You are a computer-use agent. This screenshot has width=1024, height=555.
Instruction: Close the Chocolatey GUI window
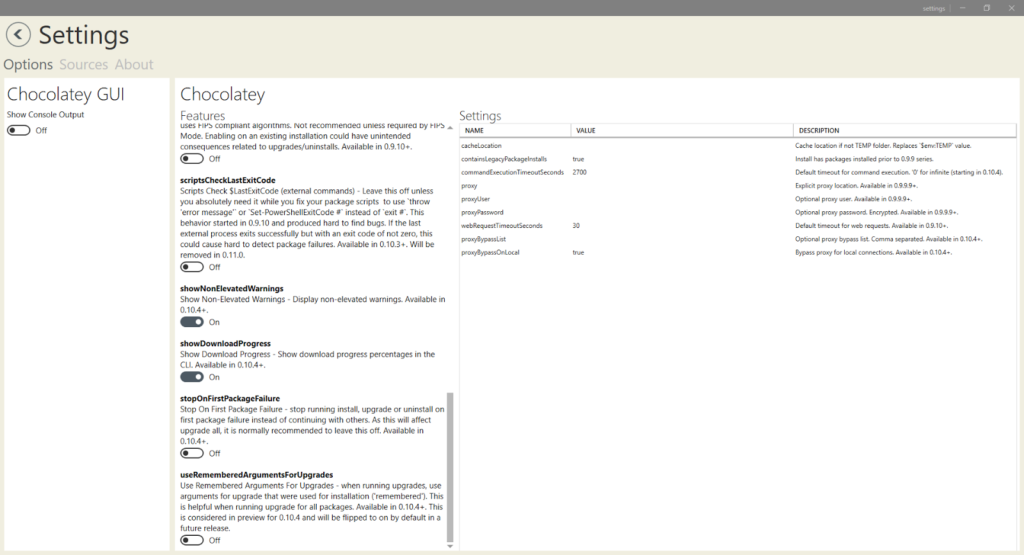tap(1012, 8)
